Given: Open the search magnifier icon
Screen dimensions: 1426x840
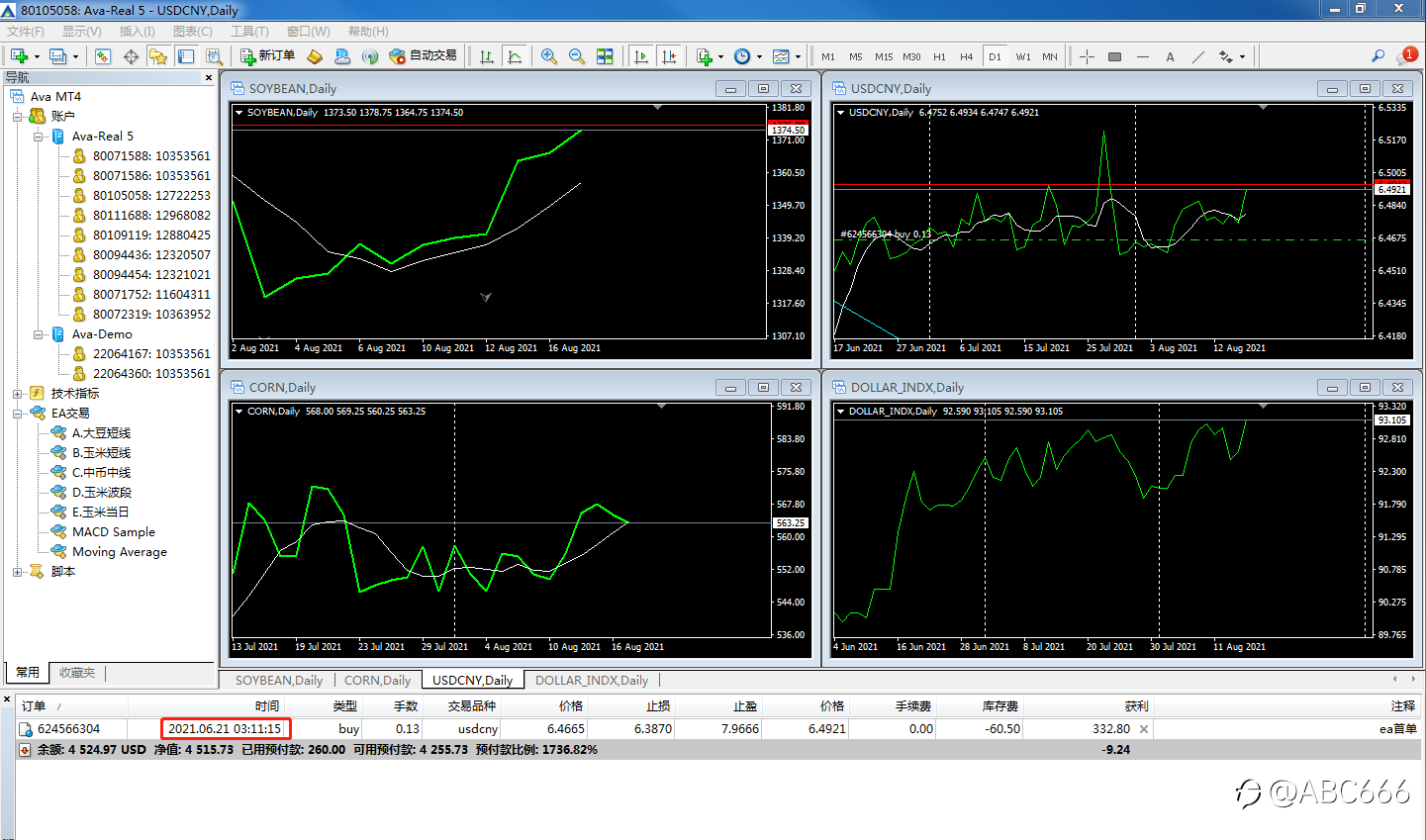Looking at the screenshot, I should point(1378,56).
